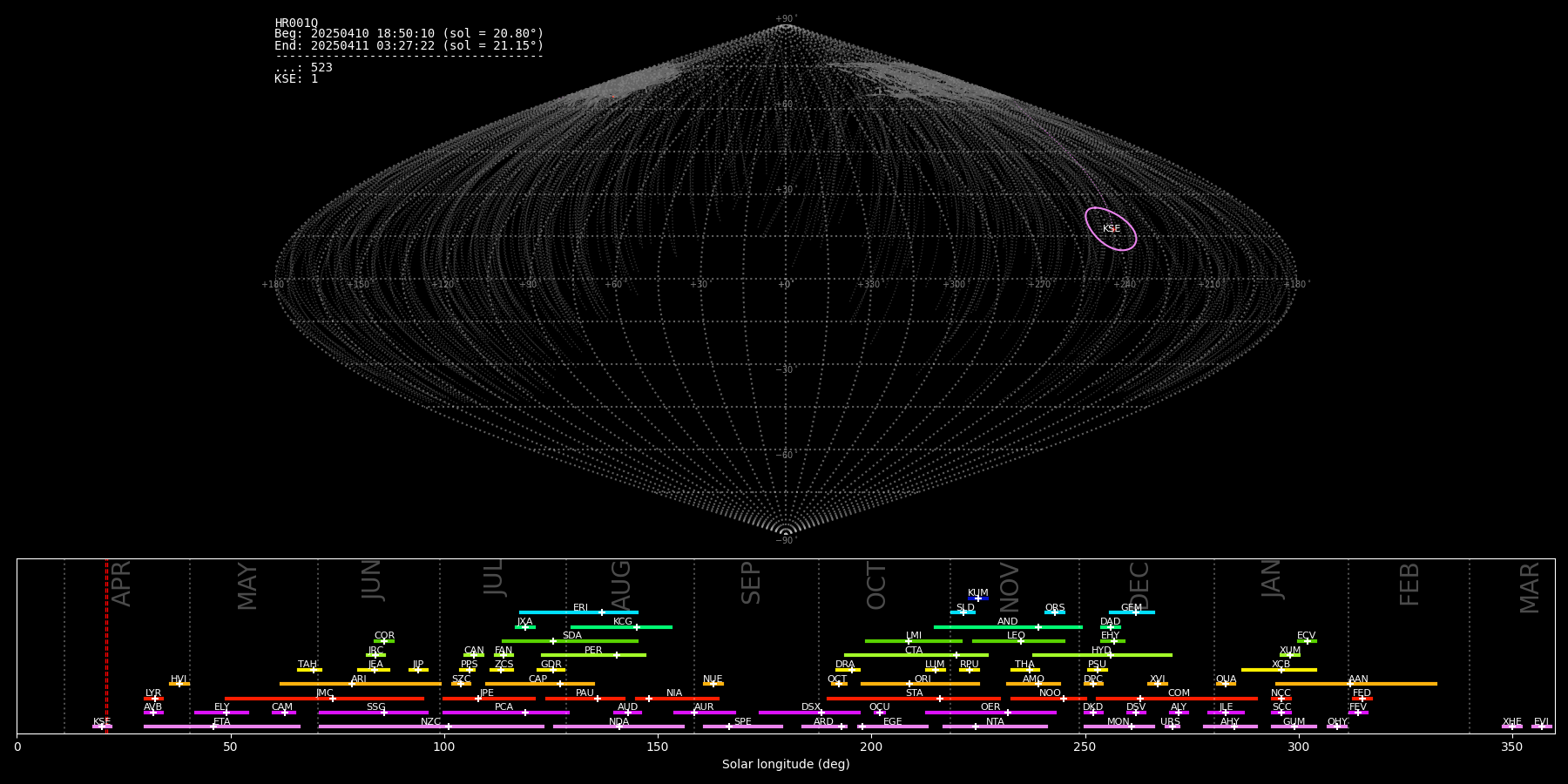Select the magenta SSG shower bar
1568x784 pixels.
tap(374, 713)
